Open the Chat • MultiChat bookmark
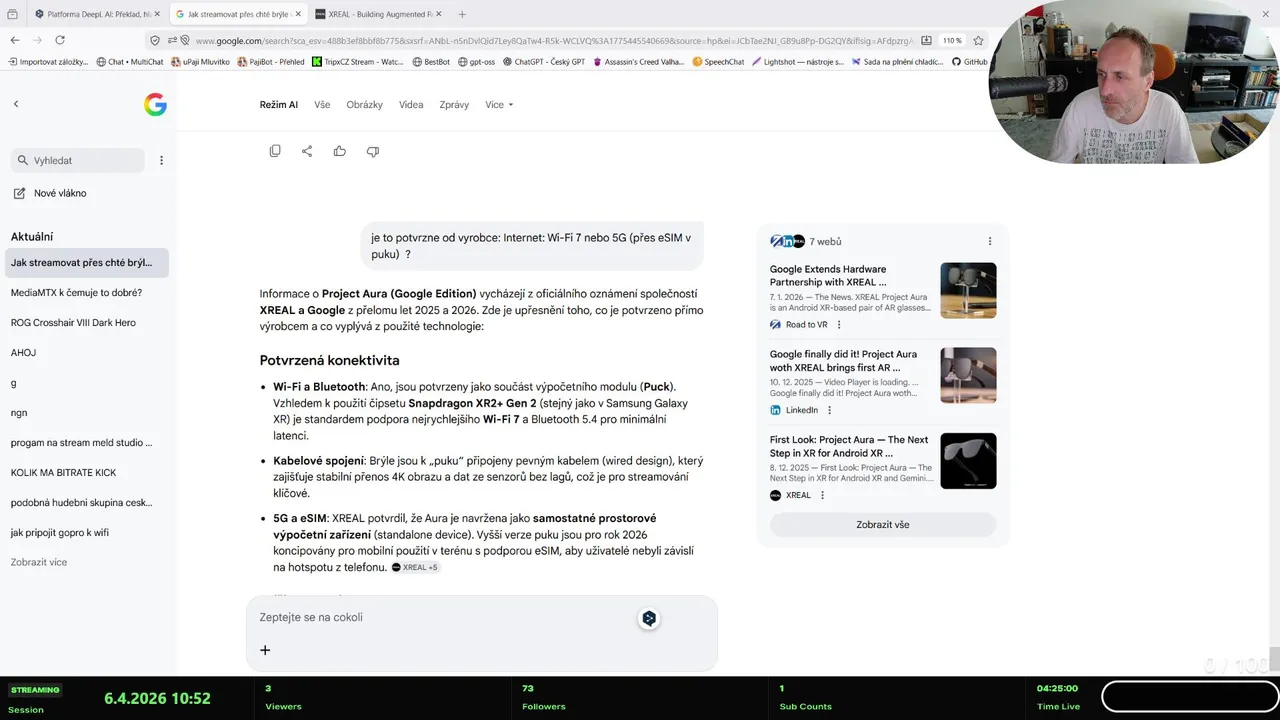 coord(130,61)
